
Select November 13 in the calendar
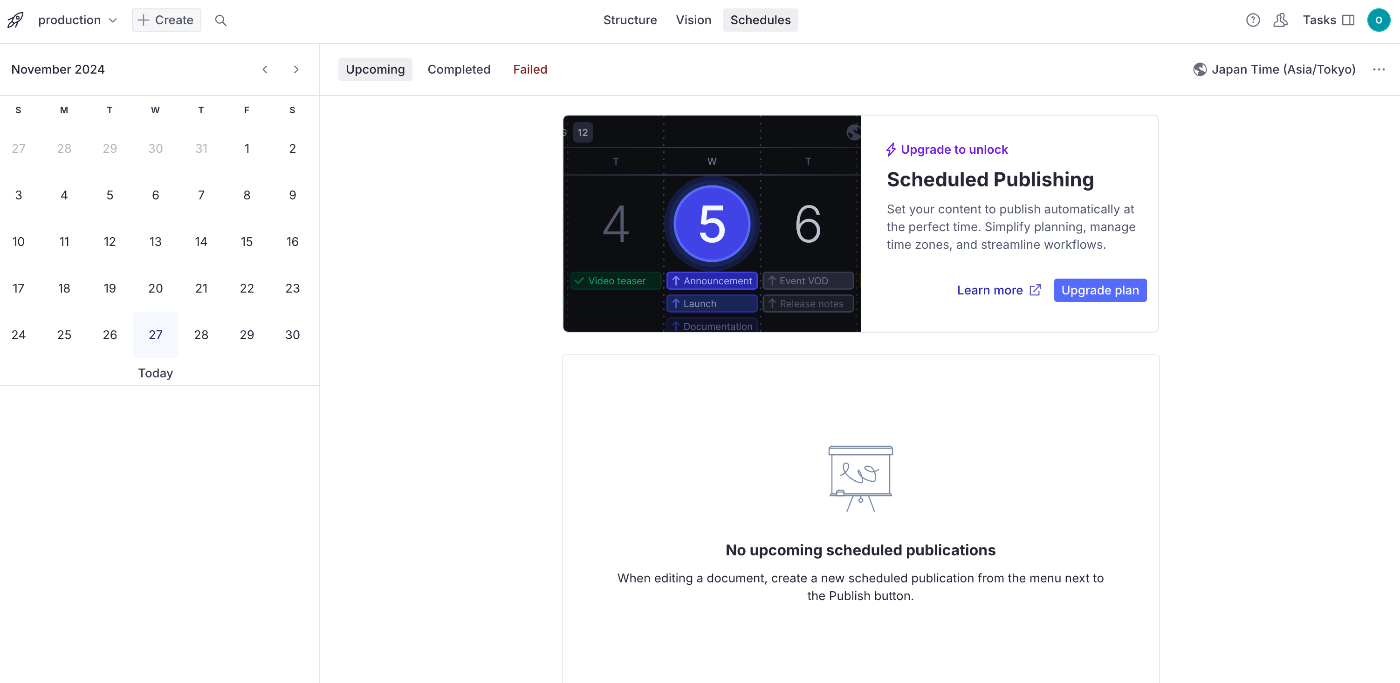pos(155,242)
